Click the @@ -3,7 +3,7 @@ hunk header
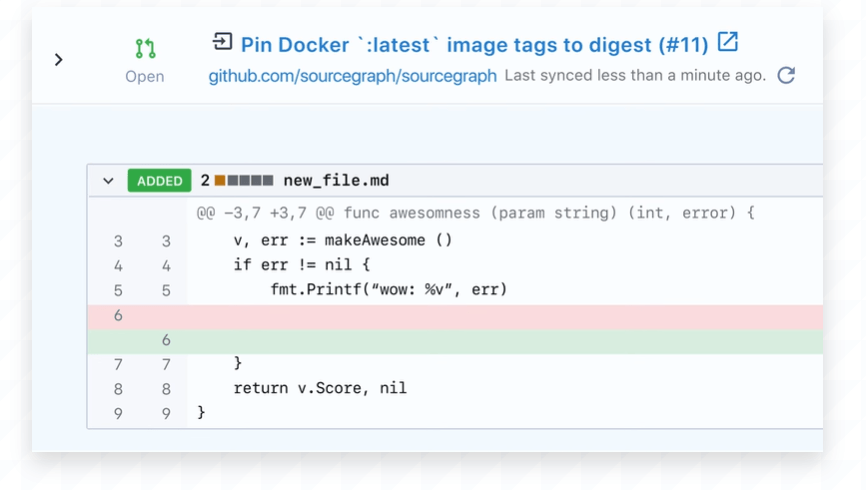 coord(475,213)
